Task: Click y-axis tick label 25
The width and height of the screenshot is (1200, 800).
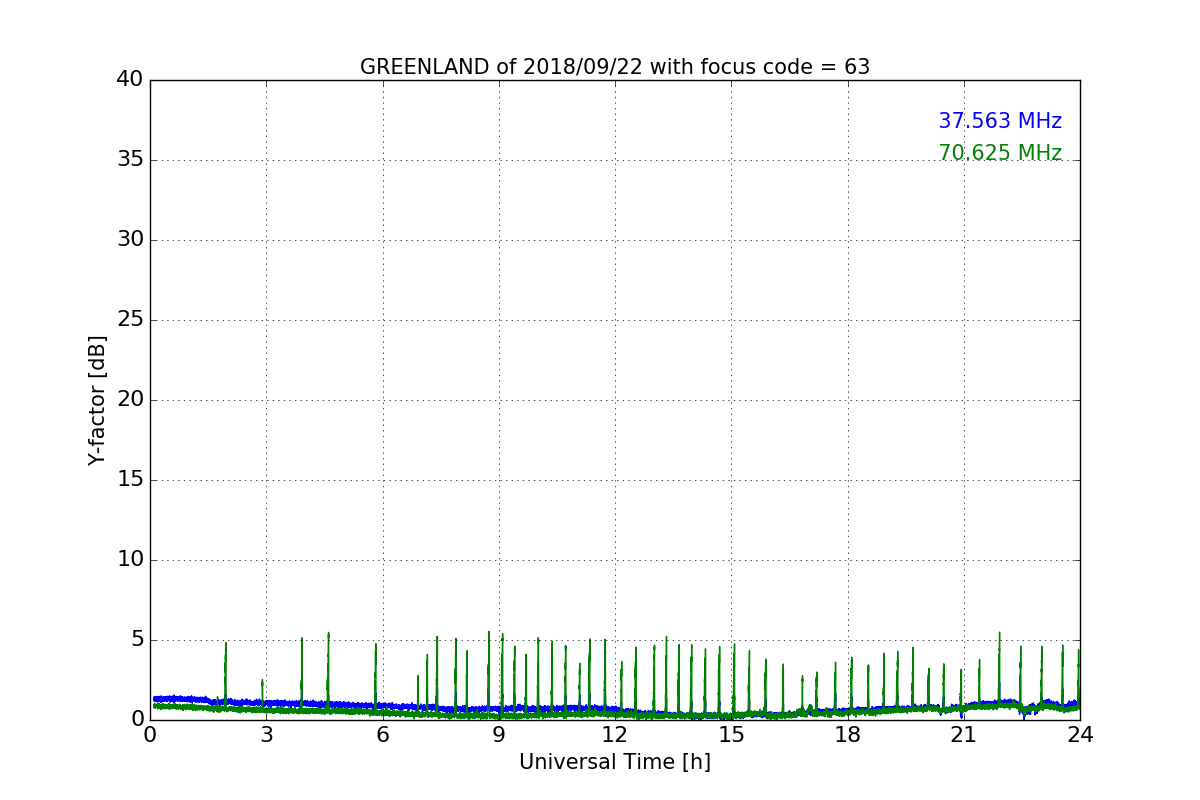Action: (x=130, y=319)
